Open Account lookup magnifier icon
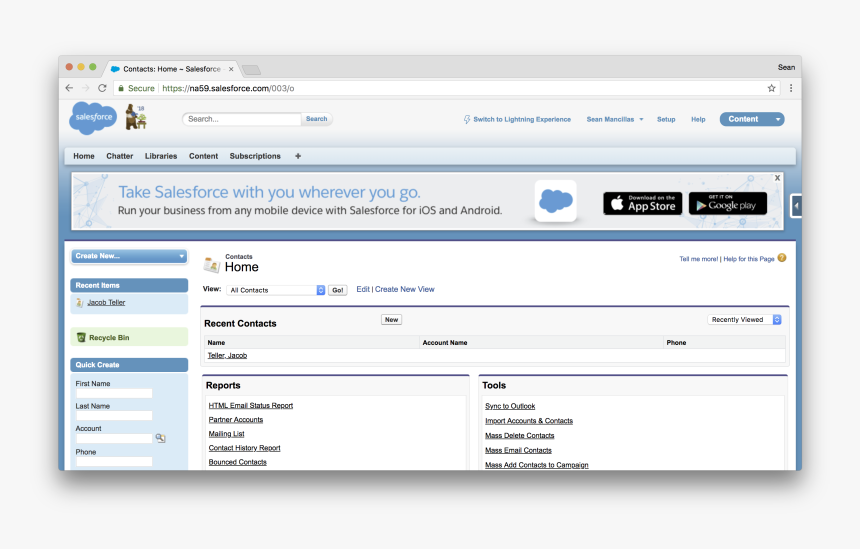 tap(160, 438)
